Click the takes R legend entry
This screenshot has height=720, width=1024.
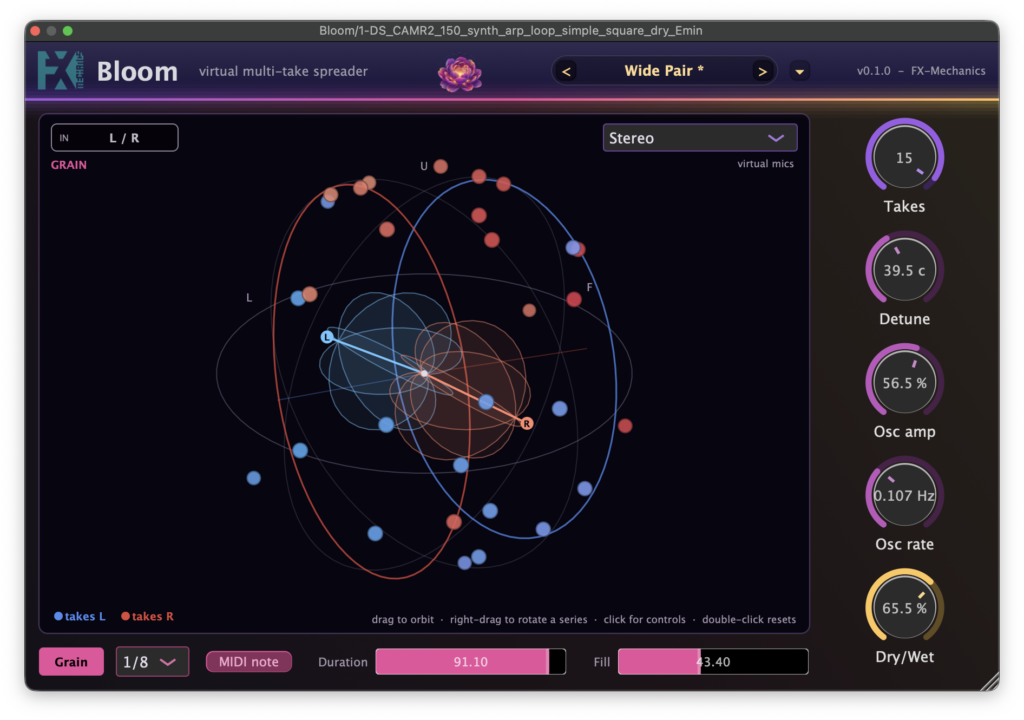(x=147, y=616)
